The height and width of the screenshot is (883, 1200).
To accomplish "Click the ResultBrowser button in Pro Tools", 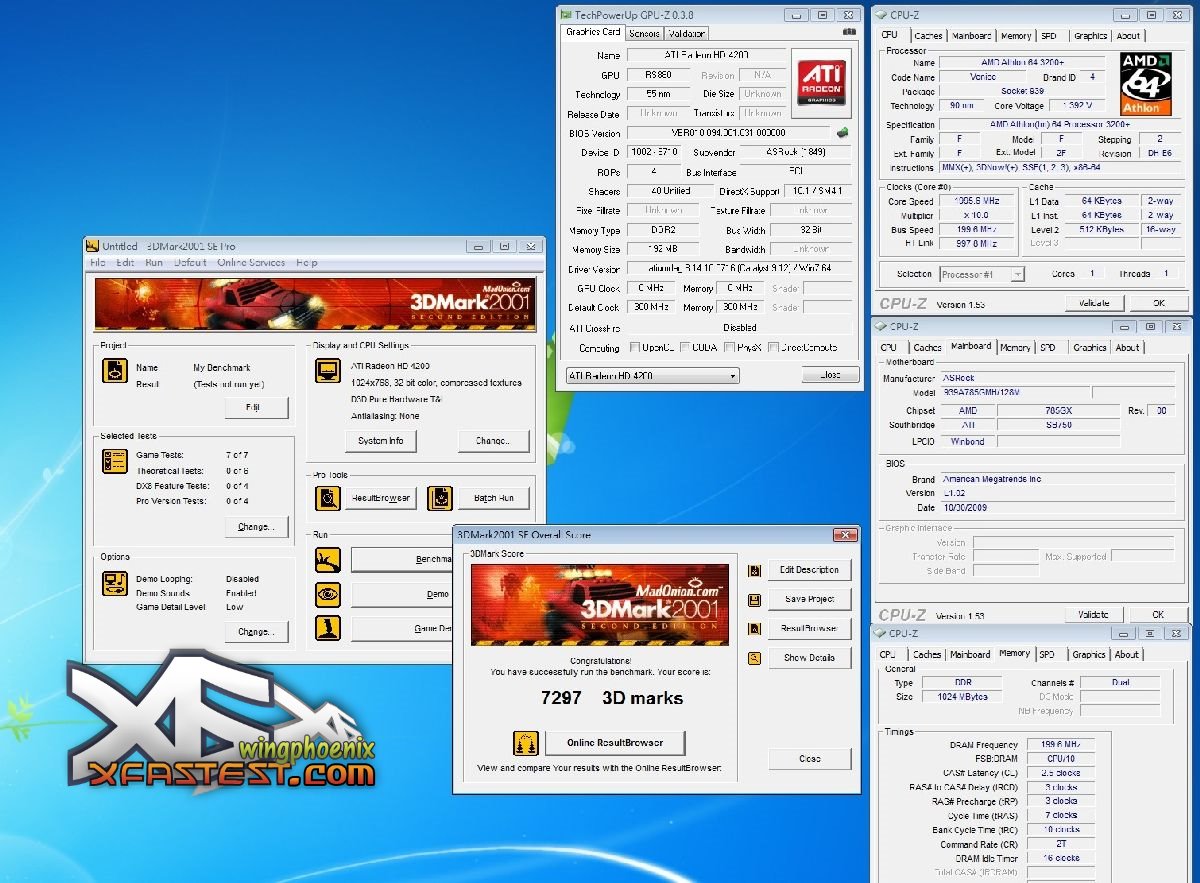I will [x=381, y=498].
